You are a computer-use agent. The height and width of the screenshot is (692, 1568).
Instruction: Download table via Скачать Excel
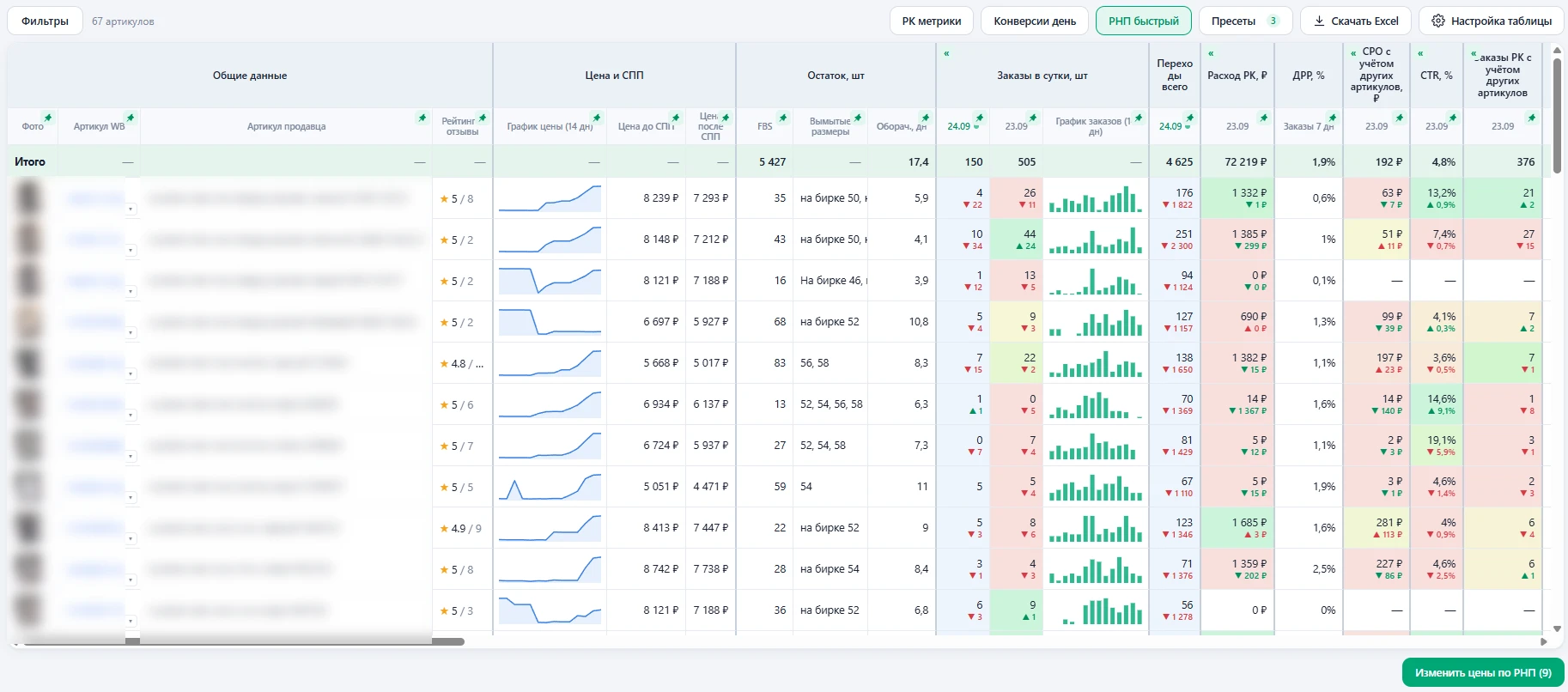[x=1356, y=21]
